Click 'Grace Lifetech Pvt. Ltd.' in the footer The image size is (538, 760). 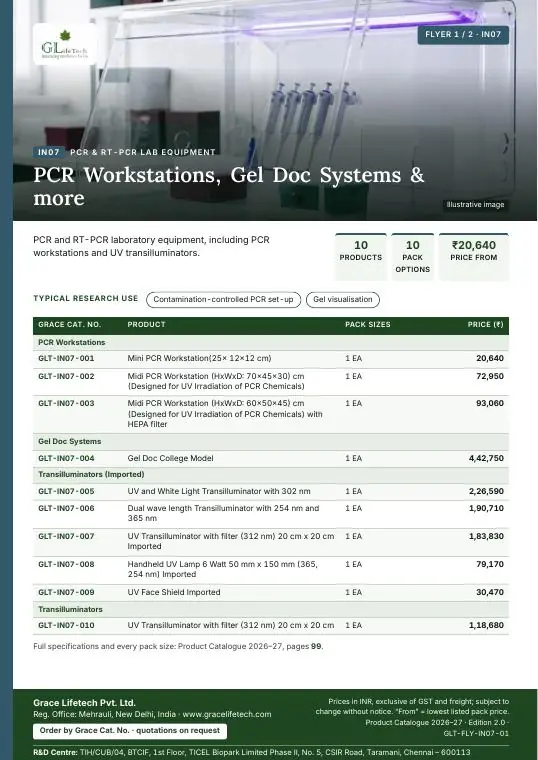(x=84, y=703)
